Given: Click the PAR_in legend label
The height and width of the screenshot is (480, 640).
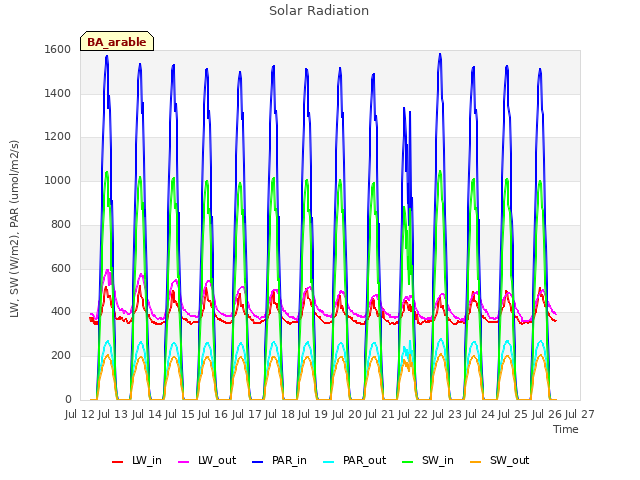Looking at the screenshot, I should point(289,460).
